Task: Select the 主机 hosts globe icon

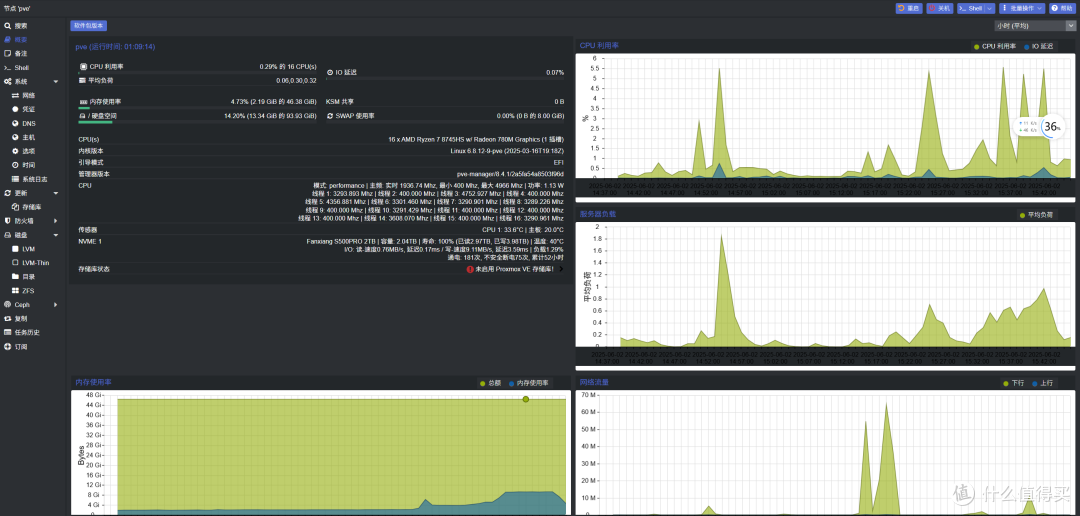Action: tap(15, 137)
